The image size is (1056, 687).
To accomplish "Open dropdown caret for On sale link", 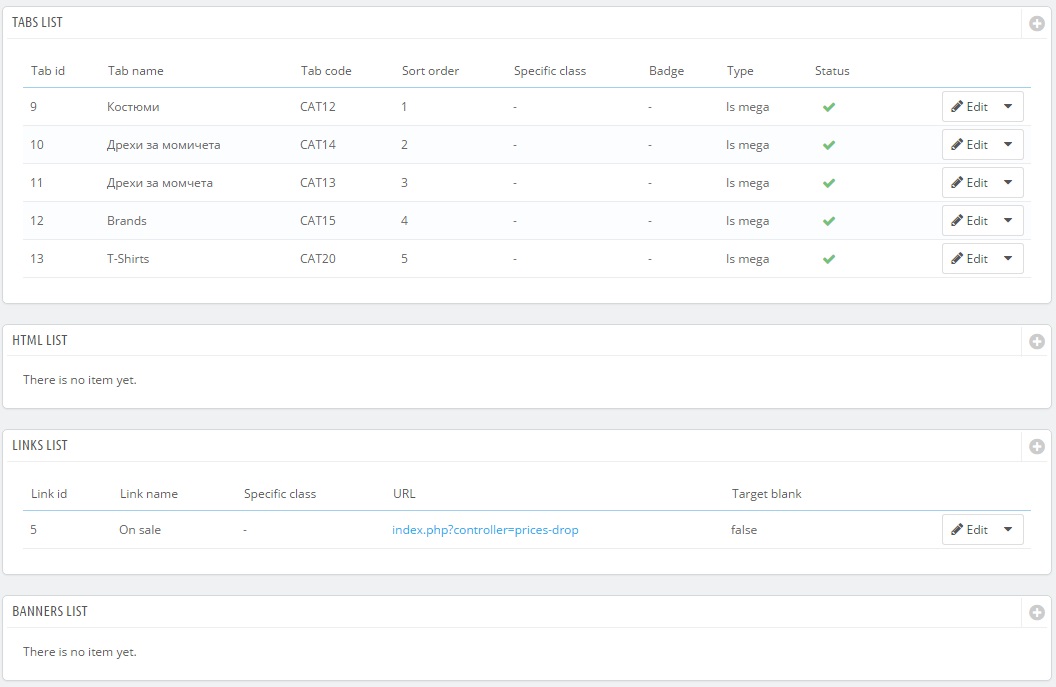I will click(1008, 530).
